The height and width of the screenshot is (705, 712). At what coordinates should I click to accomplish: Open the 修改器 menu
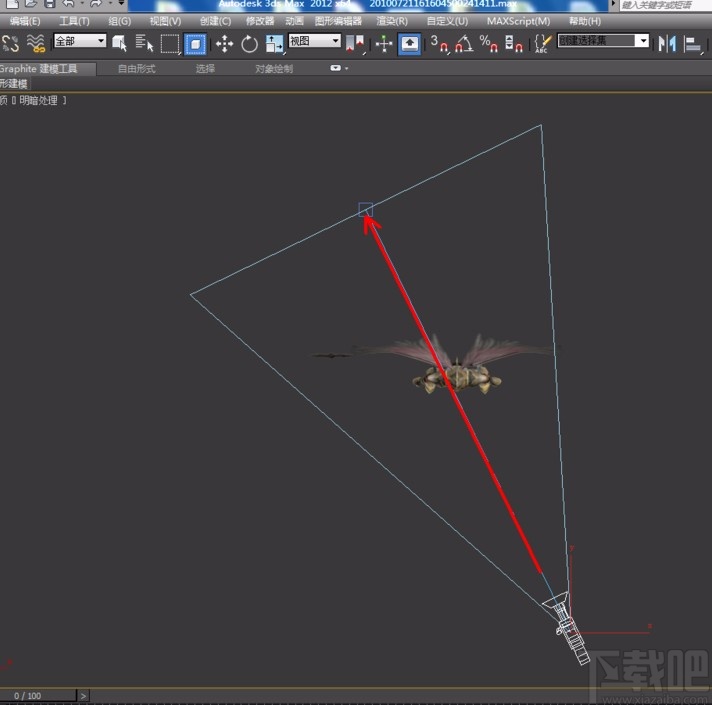[x=260, y=21]
